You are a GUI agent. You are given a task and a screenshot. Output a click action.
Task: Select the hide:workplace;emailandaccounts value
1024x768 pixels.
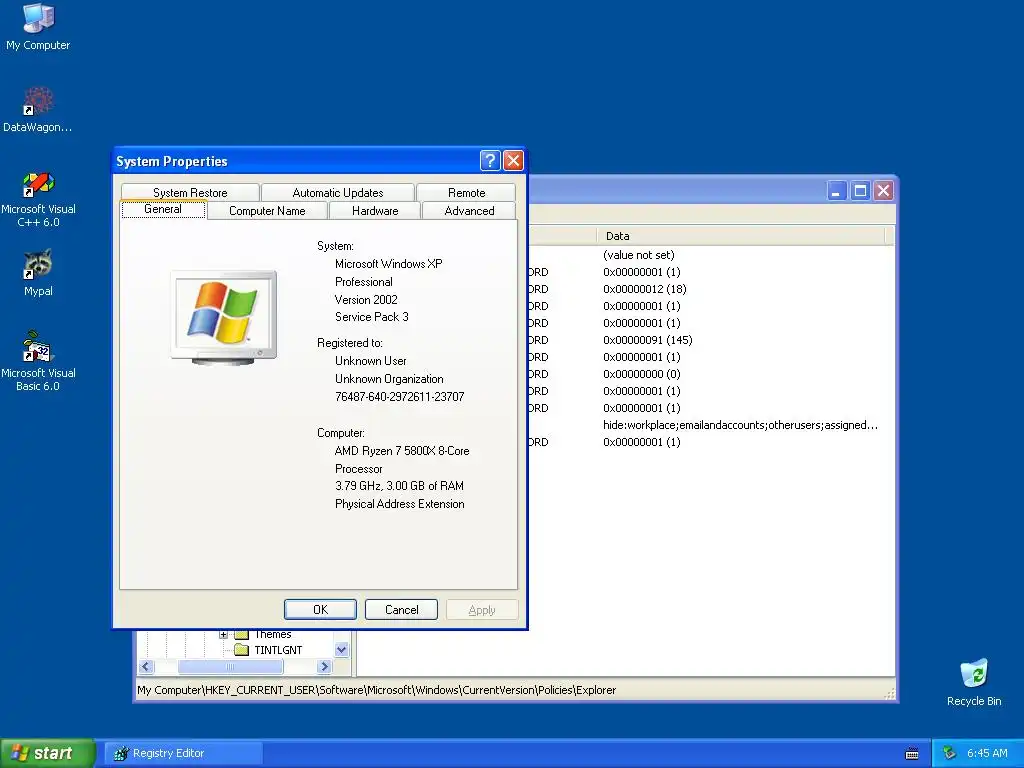[x=741, y=425]
